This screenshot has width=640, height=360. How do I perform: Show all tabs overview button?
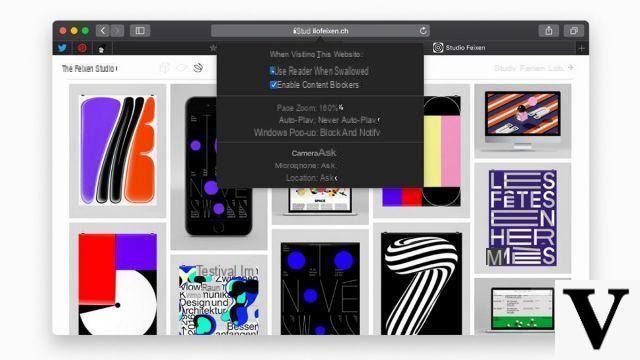(x=574, y=31)
